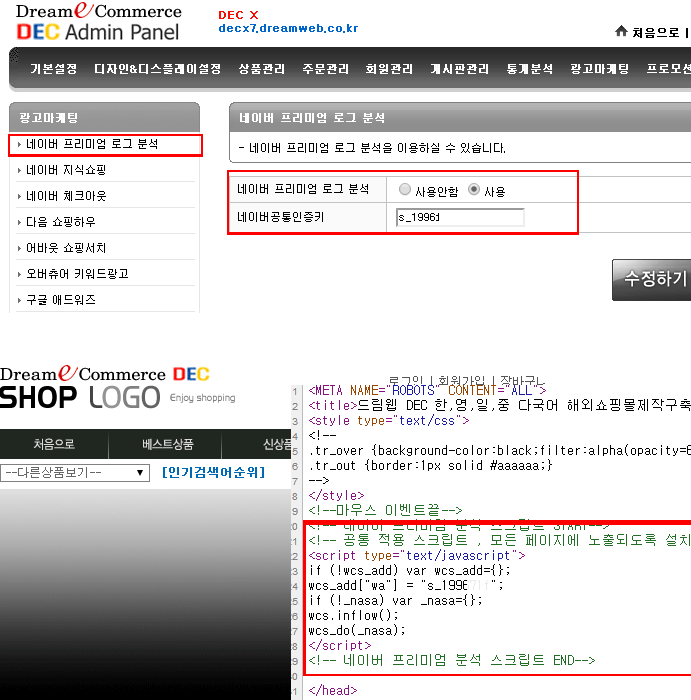This screenshot has height=700, width=691.
Task: Open 네이버 프리미엄 로그 분석 in sidebar
Action: coord(92,144)
